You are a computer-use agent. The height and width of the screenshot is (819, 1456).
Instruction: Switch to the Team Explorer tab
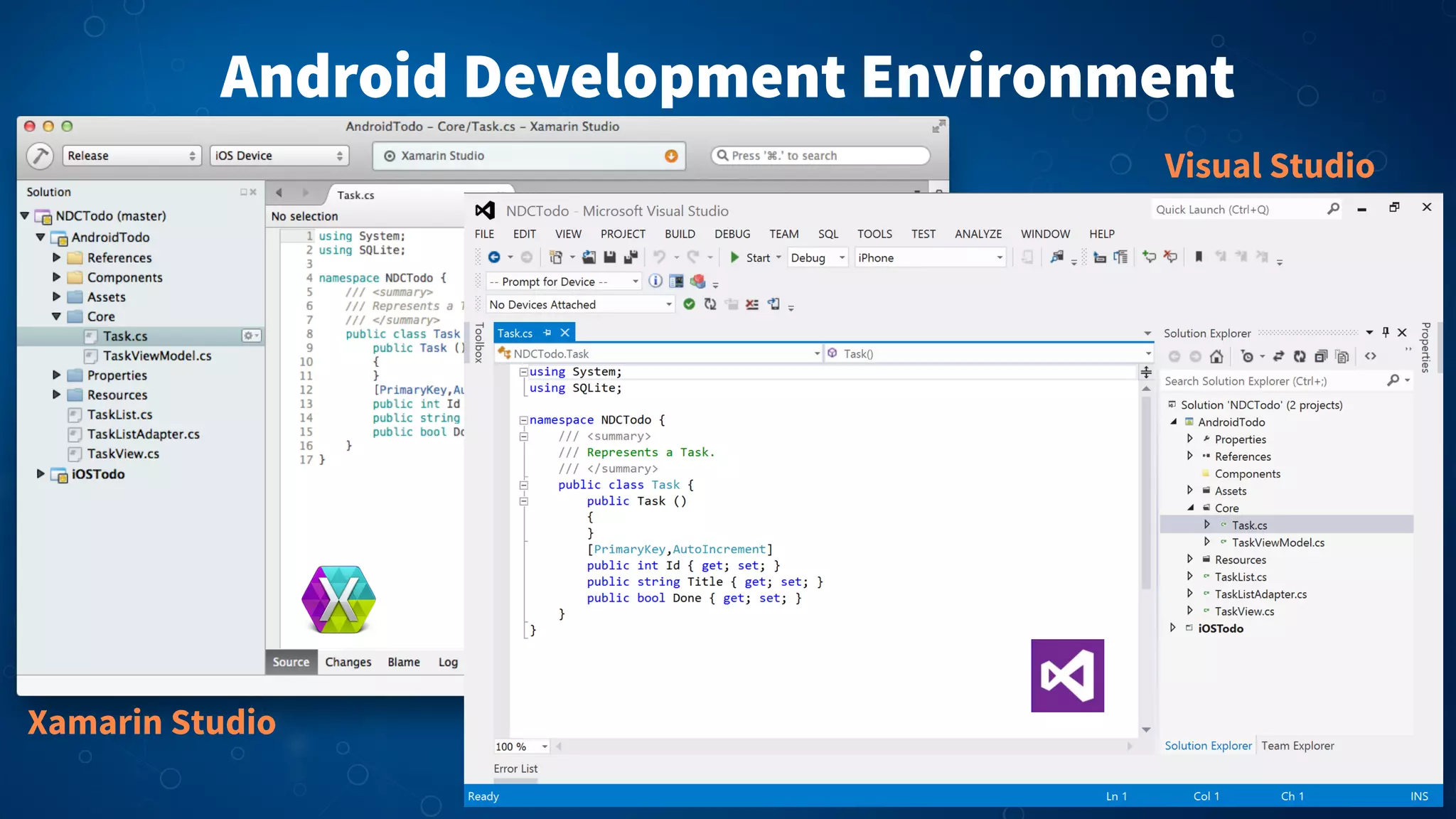pos(1297,746)
